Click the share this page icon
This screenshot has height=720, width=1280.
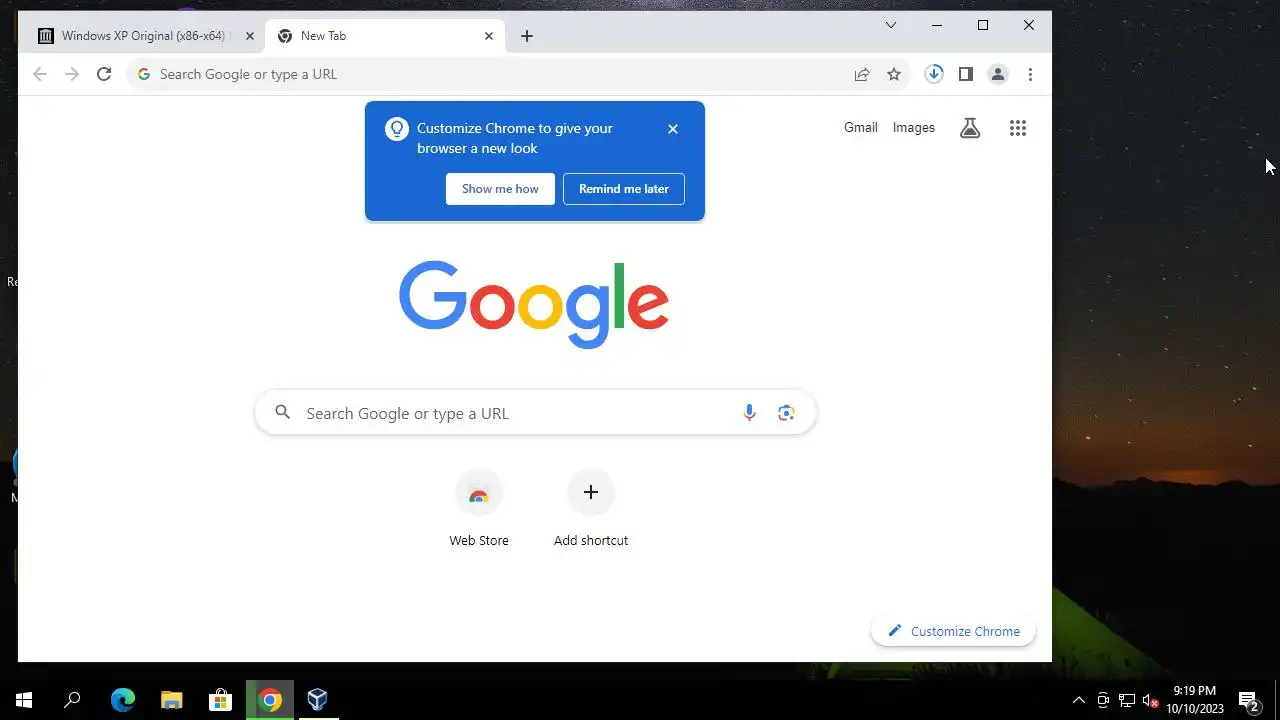click(862, 74)
